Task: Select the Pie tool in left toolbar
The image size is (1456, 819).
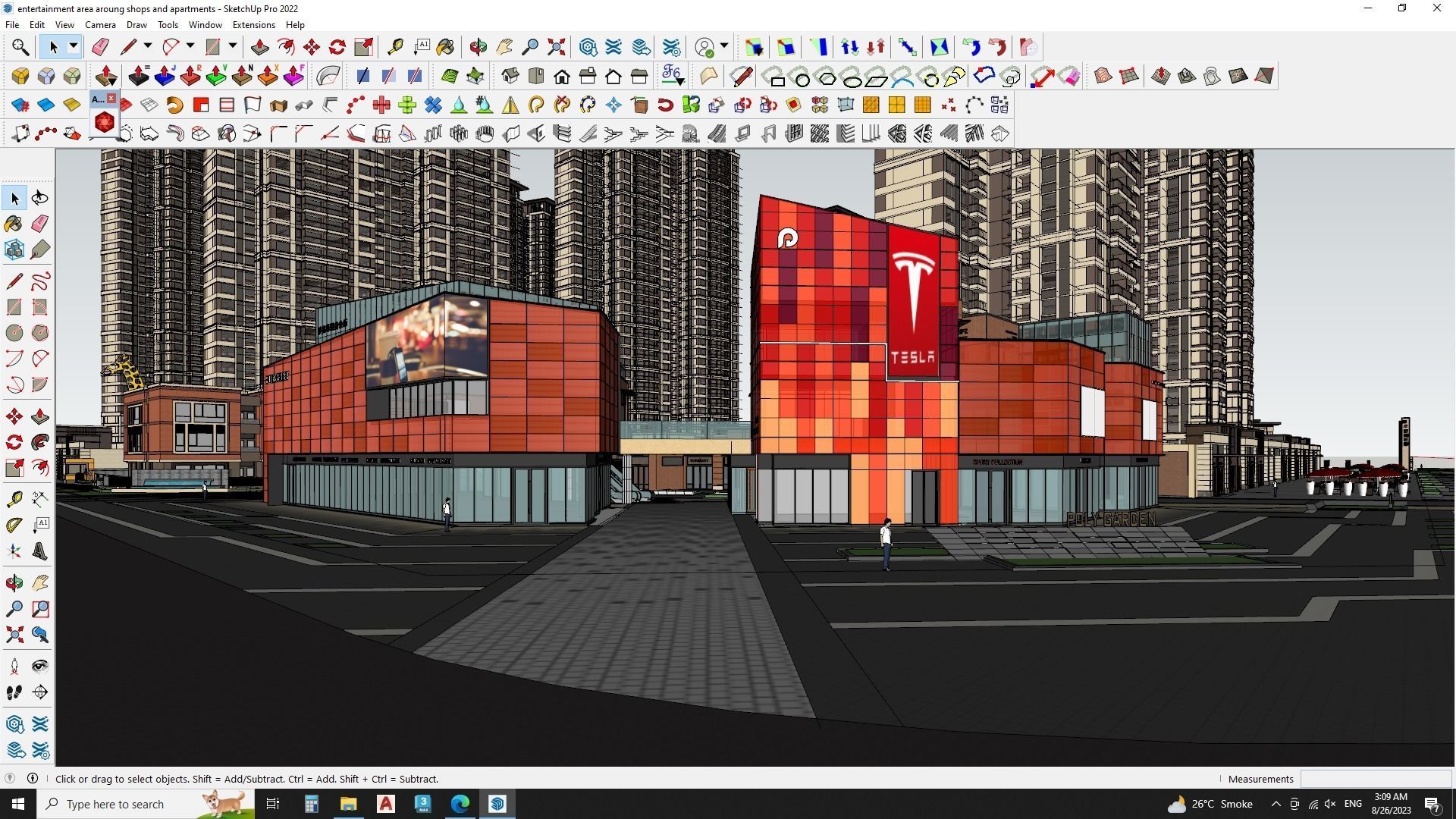Action: 40,384
